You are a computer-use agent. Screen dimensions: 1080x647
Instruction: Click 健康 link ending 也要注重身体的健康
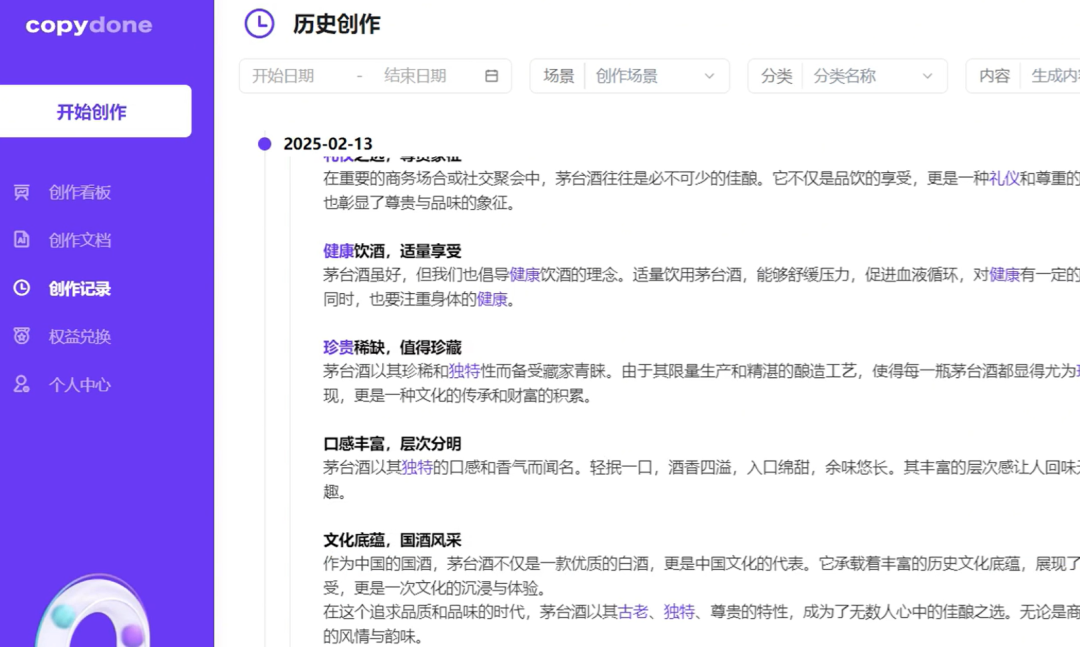[492, 299]
